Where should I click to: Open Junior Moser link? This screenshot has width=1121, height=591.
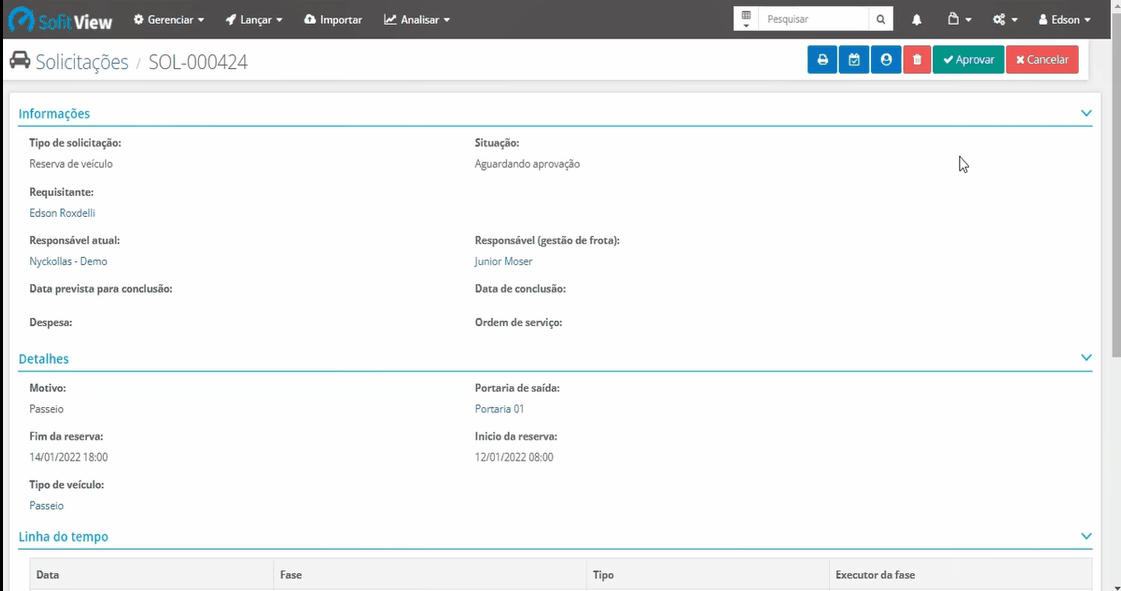503,262
